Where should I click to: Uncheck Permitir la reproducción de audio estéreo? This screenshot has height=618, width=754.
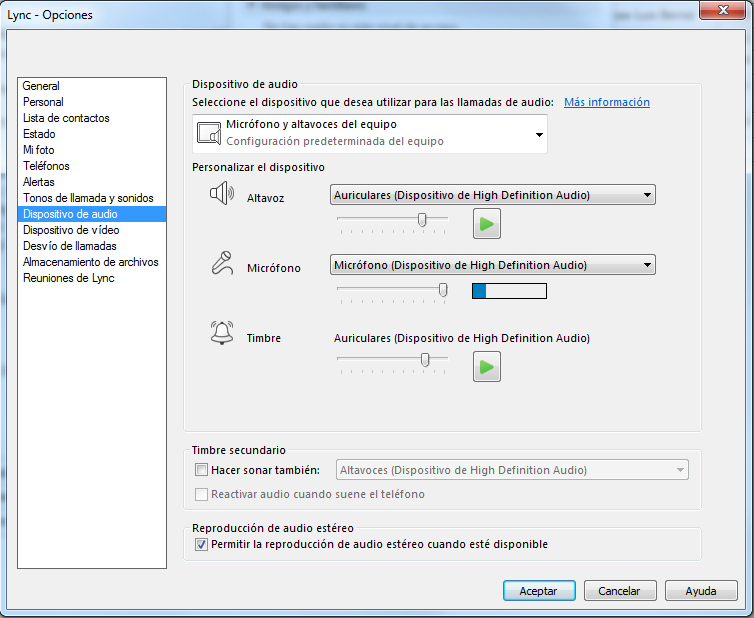pyautogui.click(x=201, y=544)
